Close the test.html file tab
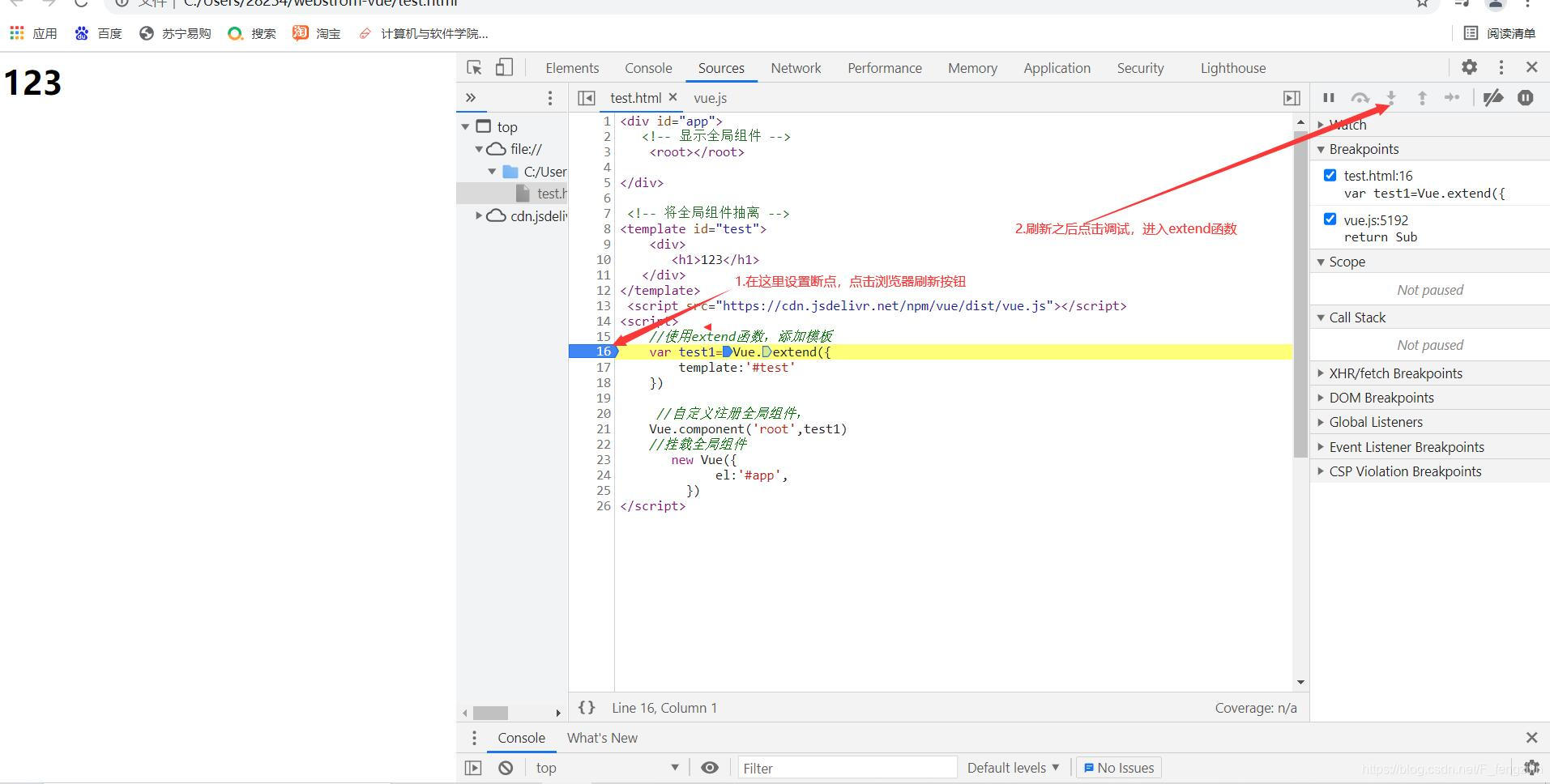 point(673,97)
